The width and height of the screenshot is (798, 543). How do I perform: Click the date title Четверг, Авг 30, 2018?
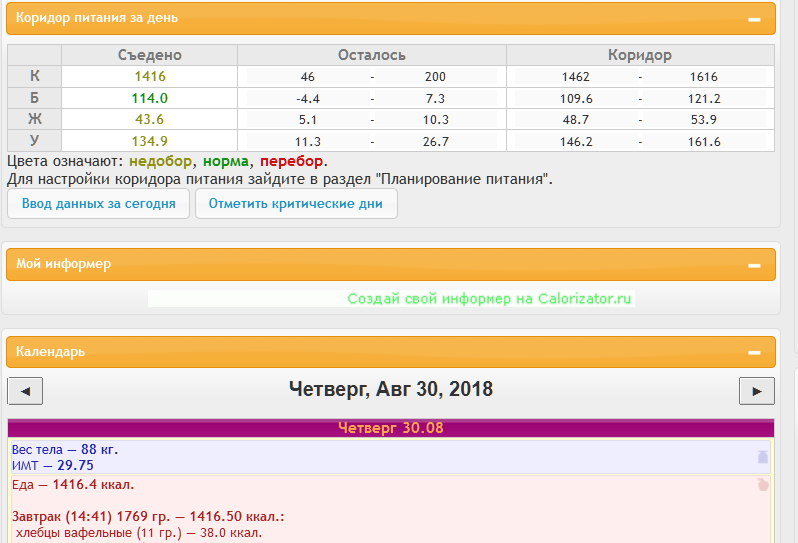390,390
